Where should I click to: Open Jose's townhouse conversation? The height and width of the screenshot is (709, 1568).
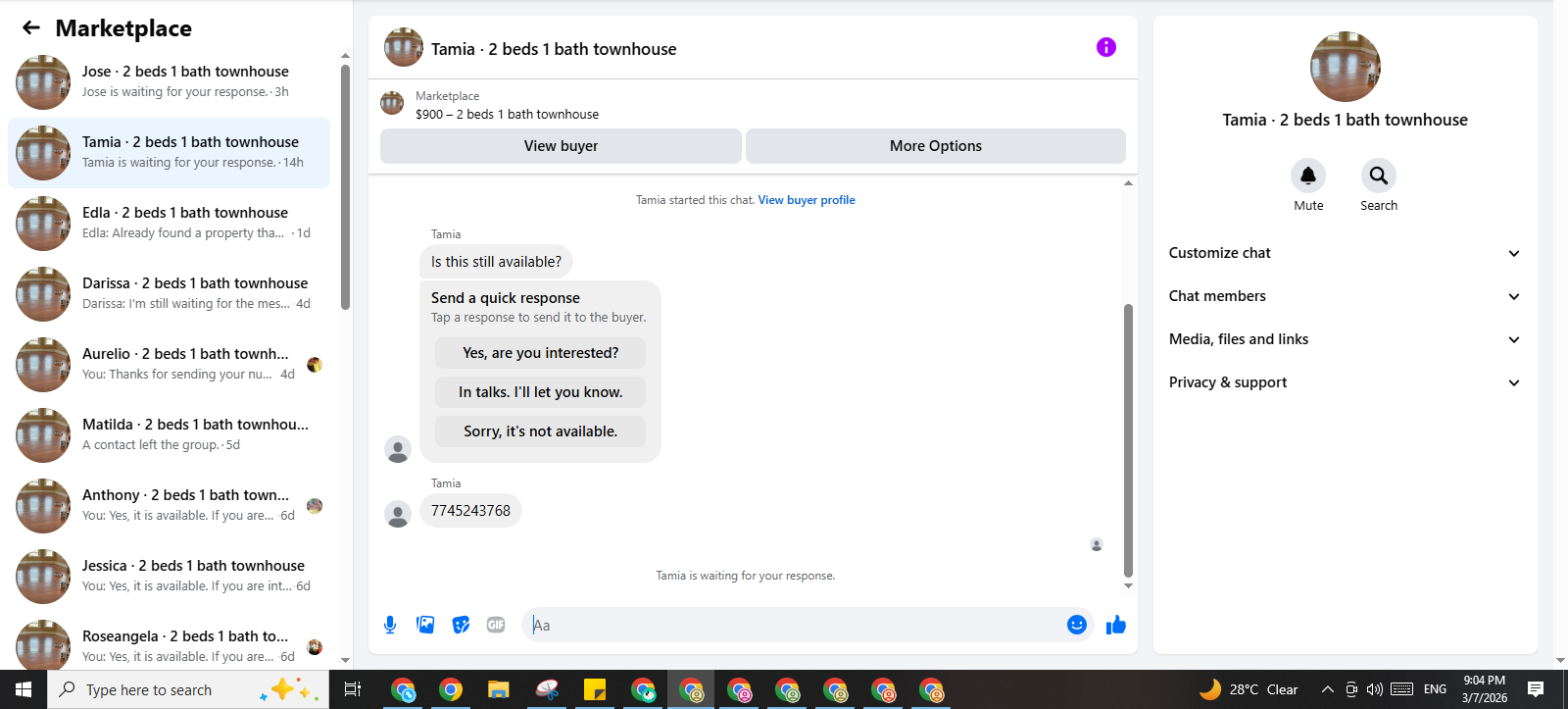(169, 82)
